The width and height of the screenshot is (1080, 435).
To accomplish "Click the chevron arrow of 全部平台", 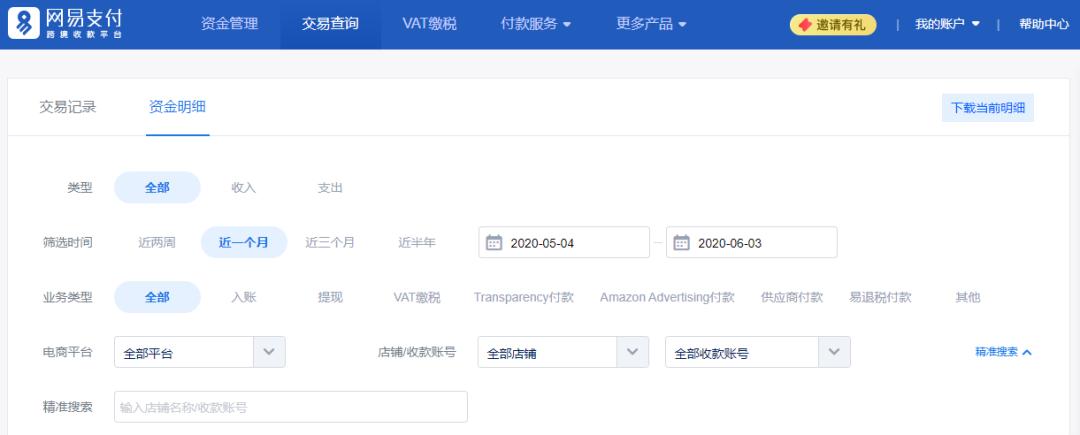I will (x=269, y=352).
